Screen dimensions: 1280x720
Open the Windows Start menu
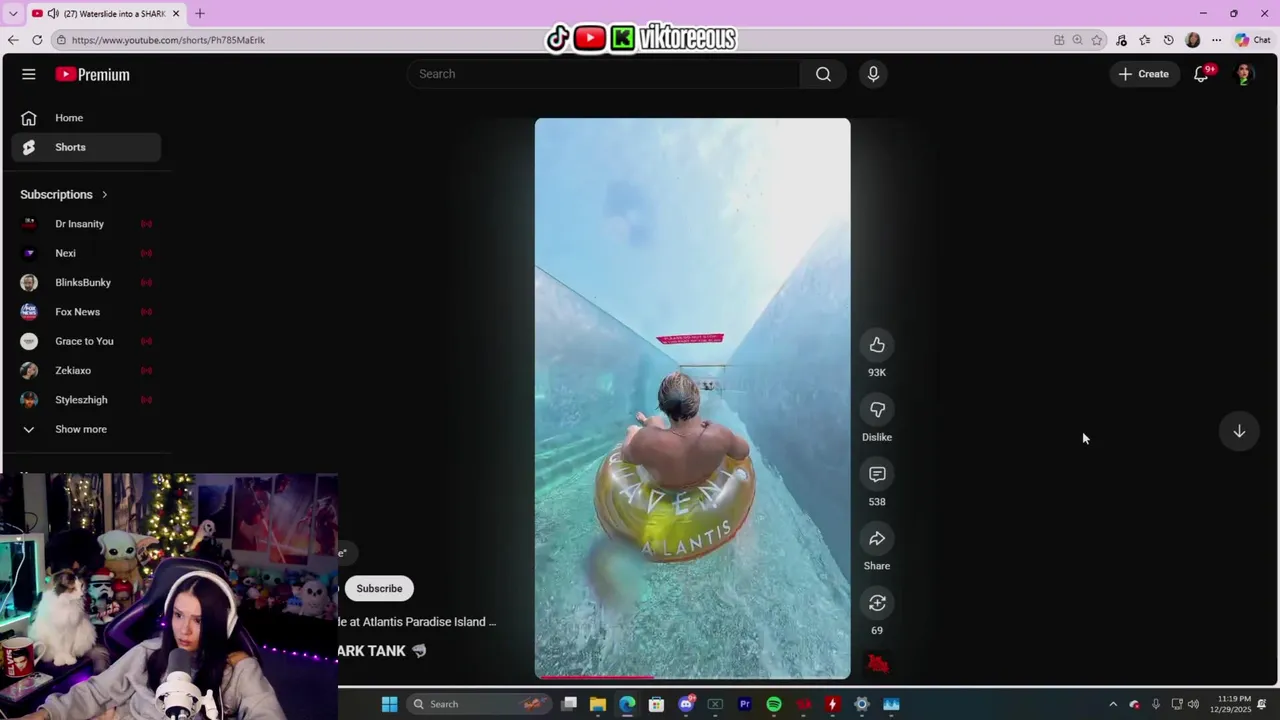(x=390, y=704)
